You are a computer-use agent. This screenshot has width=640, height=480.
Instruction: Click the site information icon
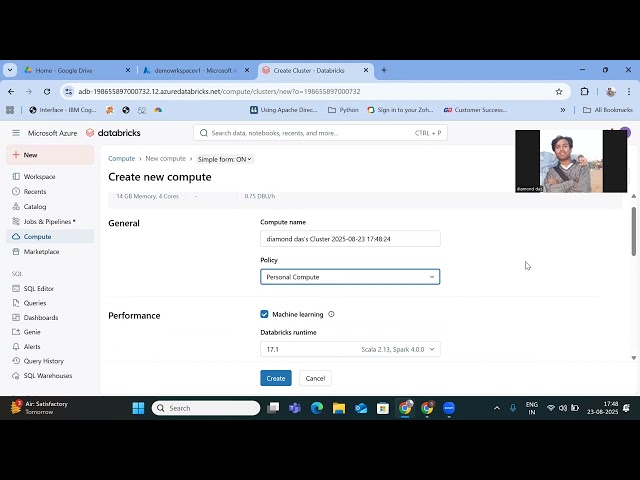(69, 91)
